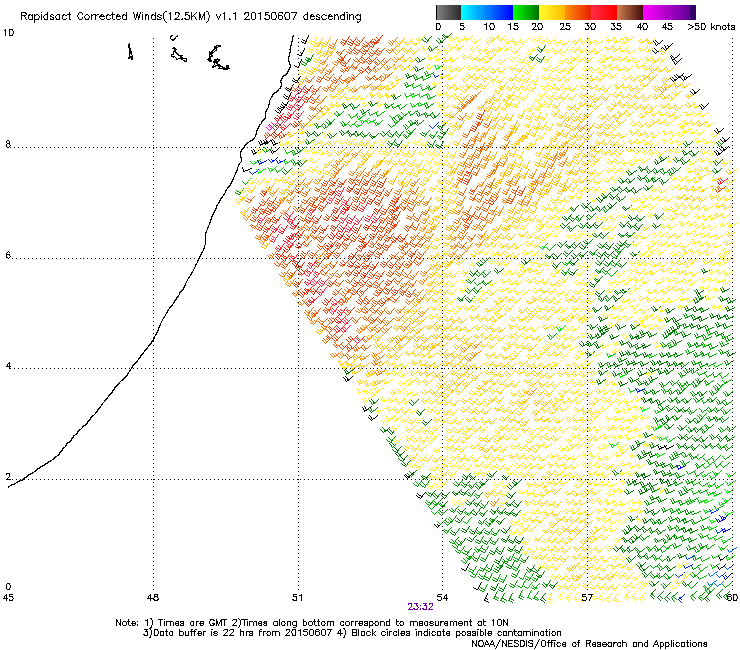This screenshot has width=740, height=650.
Task: Choose the magenta 40-45 knots legend segment
Action: click(x=656, y=12)
